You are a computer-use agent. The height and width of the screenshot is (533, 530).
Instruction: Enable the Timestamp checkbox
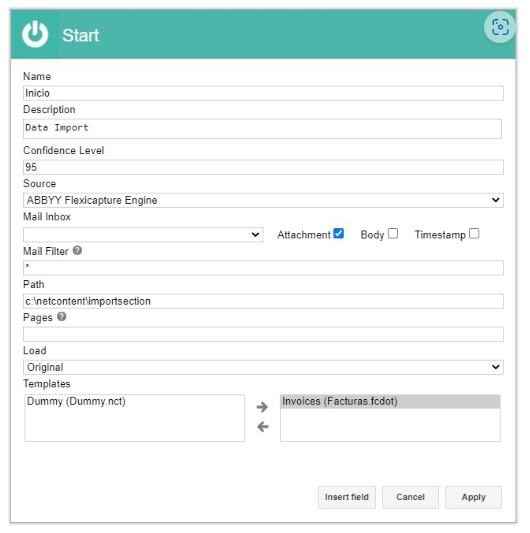[x=474, y=234]
